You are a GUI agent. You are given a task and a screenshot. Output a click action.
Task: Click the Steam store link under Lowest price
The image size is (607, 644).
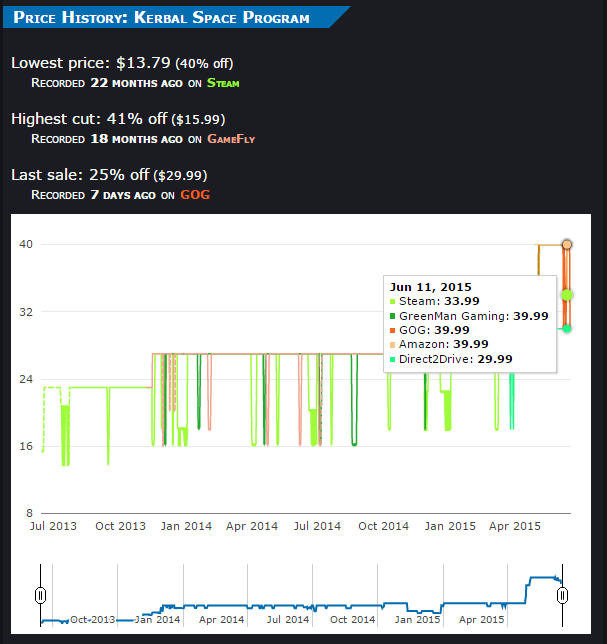pos(223,83)
